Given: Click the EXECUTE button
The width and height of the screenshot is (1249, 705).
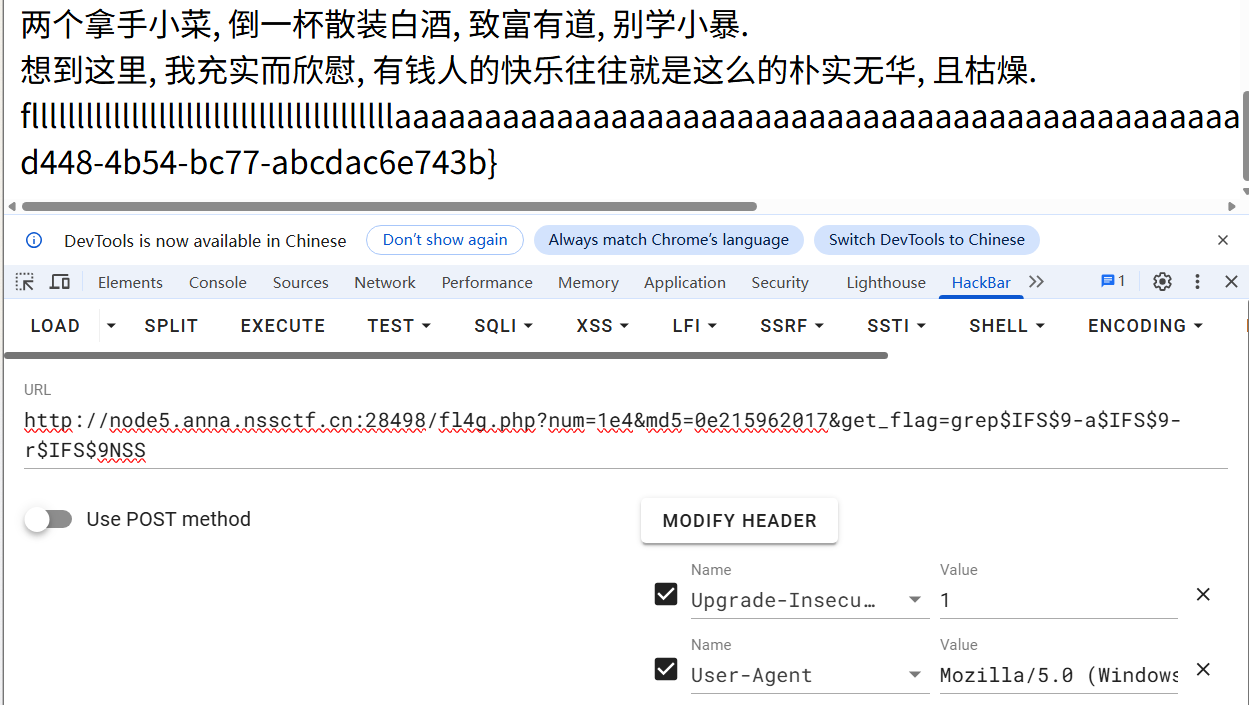Looking at the screenshot, I should point(283,326).
